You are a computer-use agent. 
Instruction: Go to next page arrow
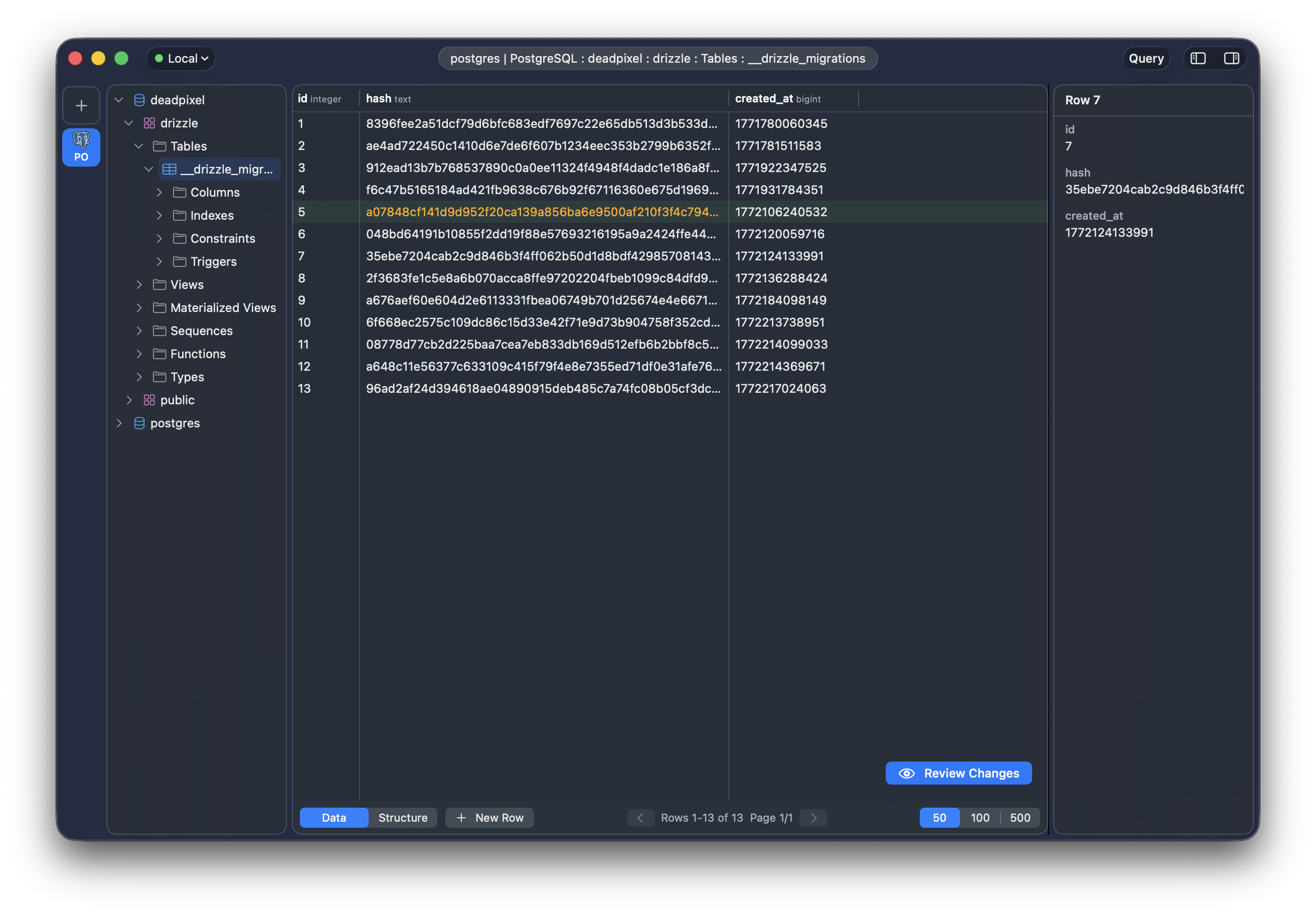click(813, 818)
